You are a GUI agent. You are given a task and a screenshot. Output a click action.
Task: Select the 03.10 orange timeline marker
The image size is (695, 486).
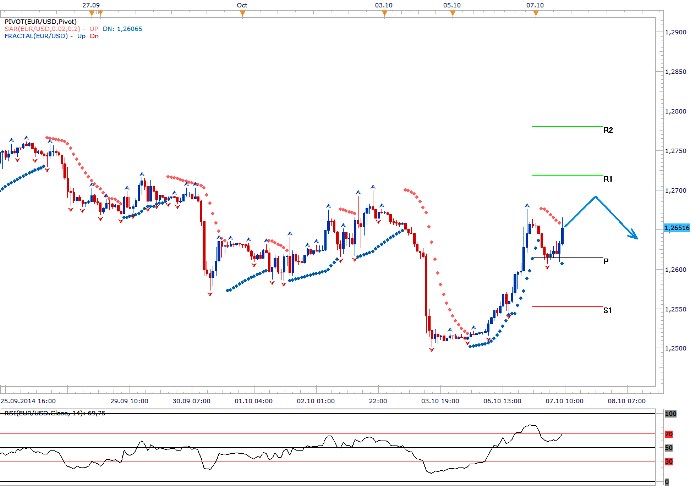(382, 13)
